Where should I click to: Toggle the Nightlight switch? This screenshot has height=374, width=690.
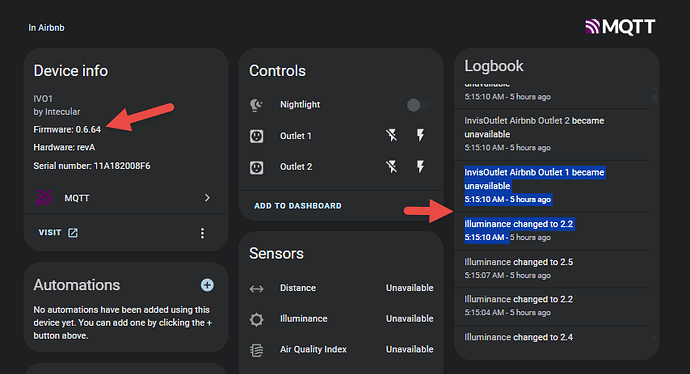(x=418, y=105)
